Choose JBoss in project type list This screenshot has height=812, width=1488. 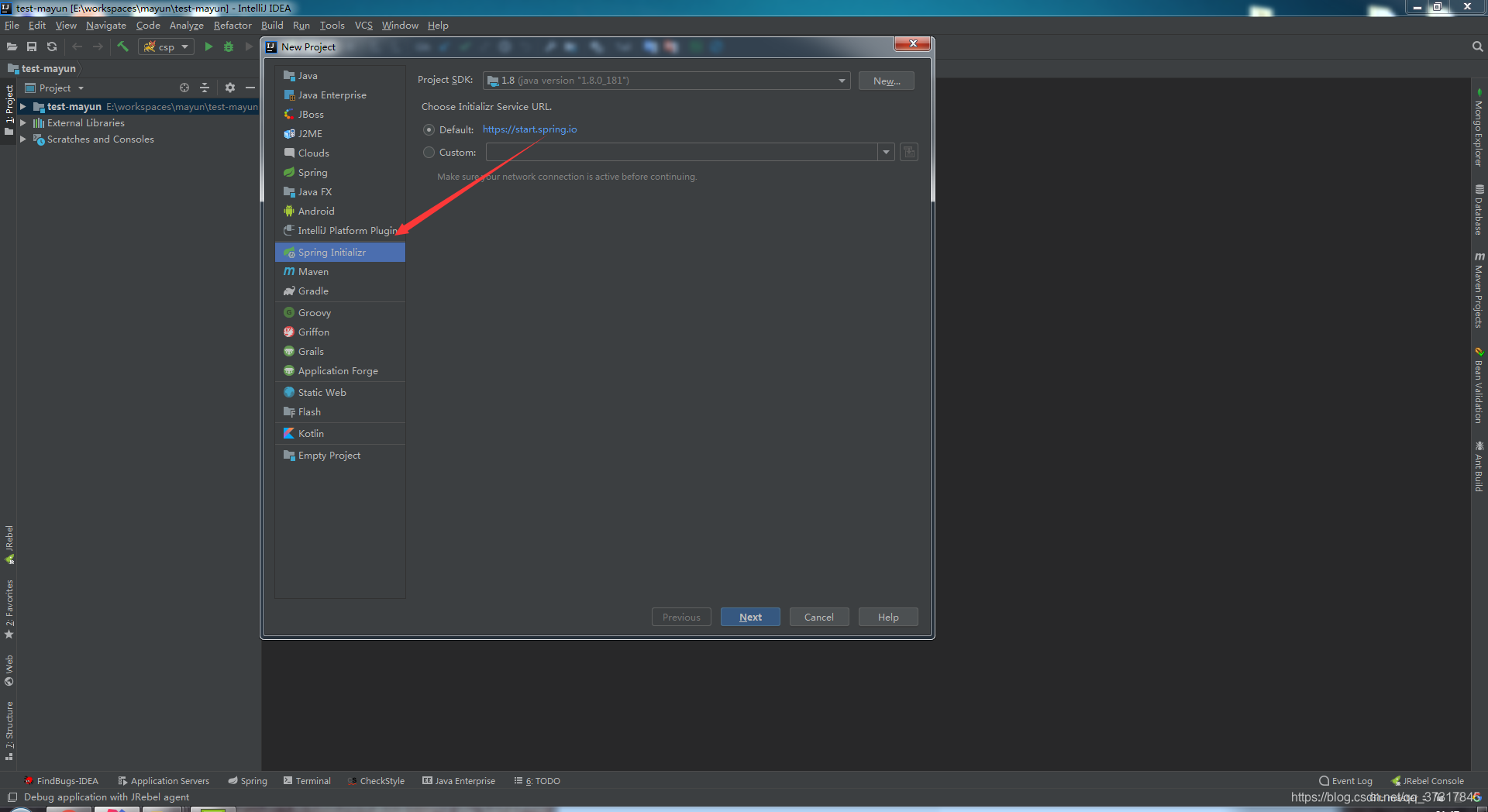point(340,114)
